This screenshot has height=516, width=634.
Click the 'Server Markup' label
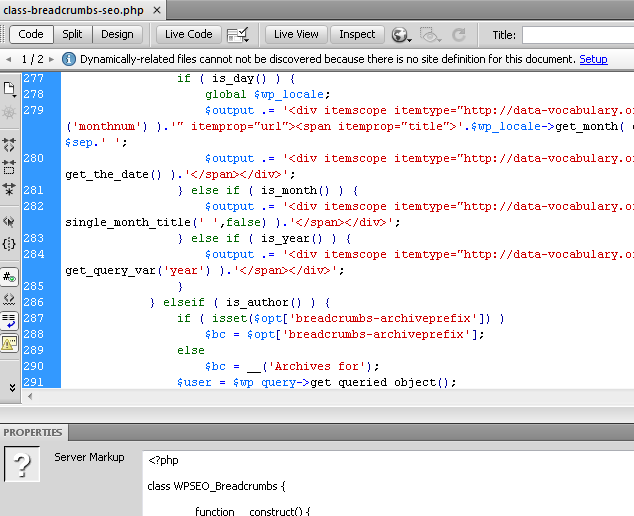pos(89,457)
